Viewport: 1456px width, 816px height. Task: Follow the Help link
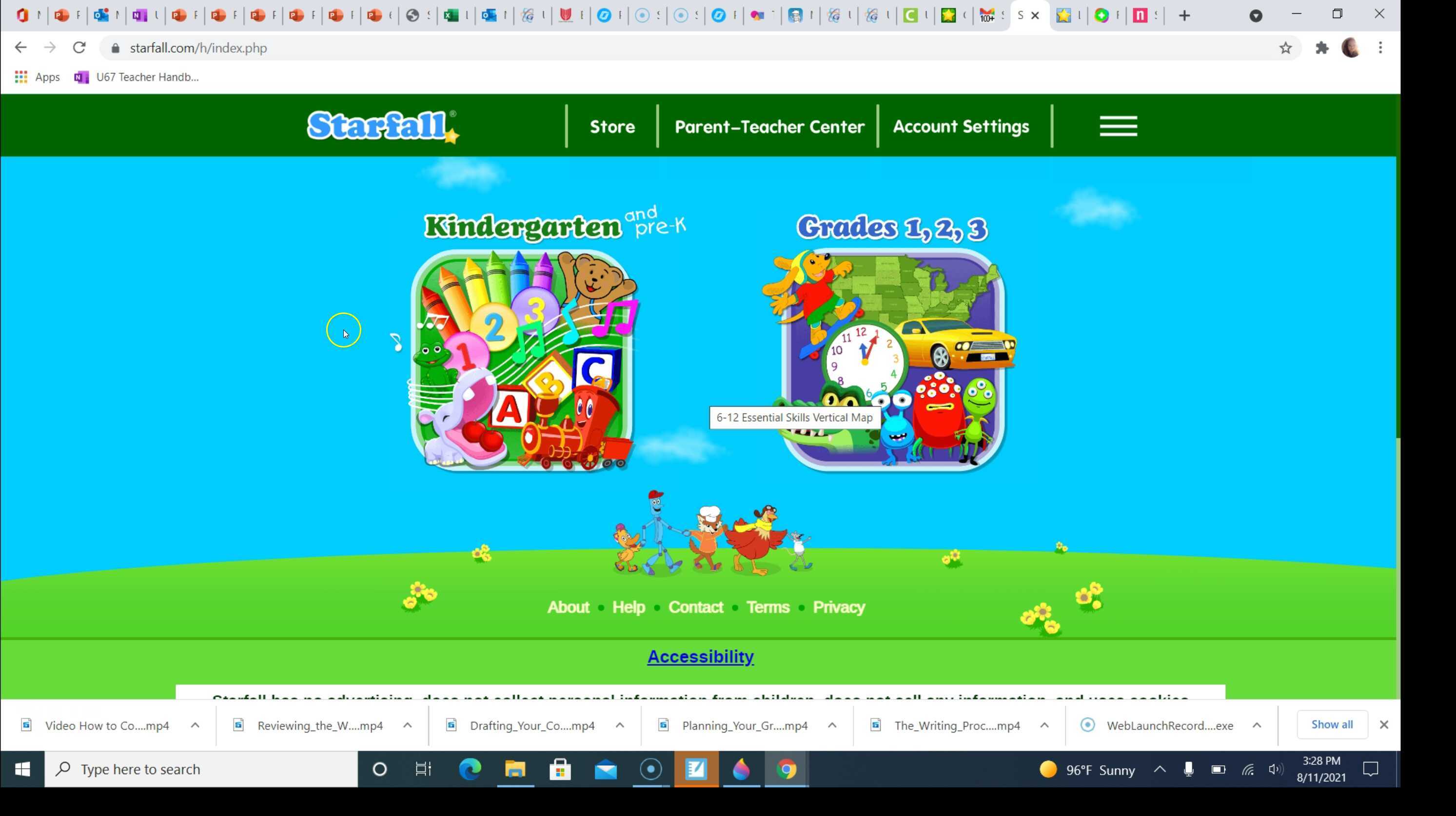[x=629, y=607]
